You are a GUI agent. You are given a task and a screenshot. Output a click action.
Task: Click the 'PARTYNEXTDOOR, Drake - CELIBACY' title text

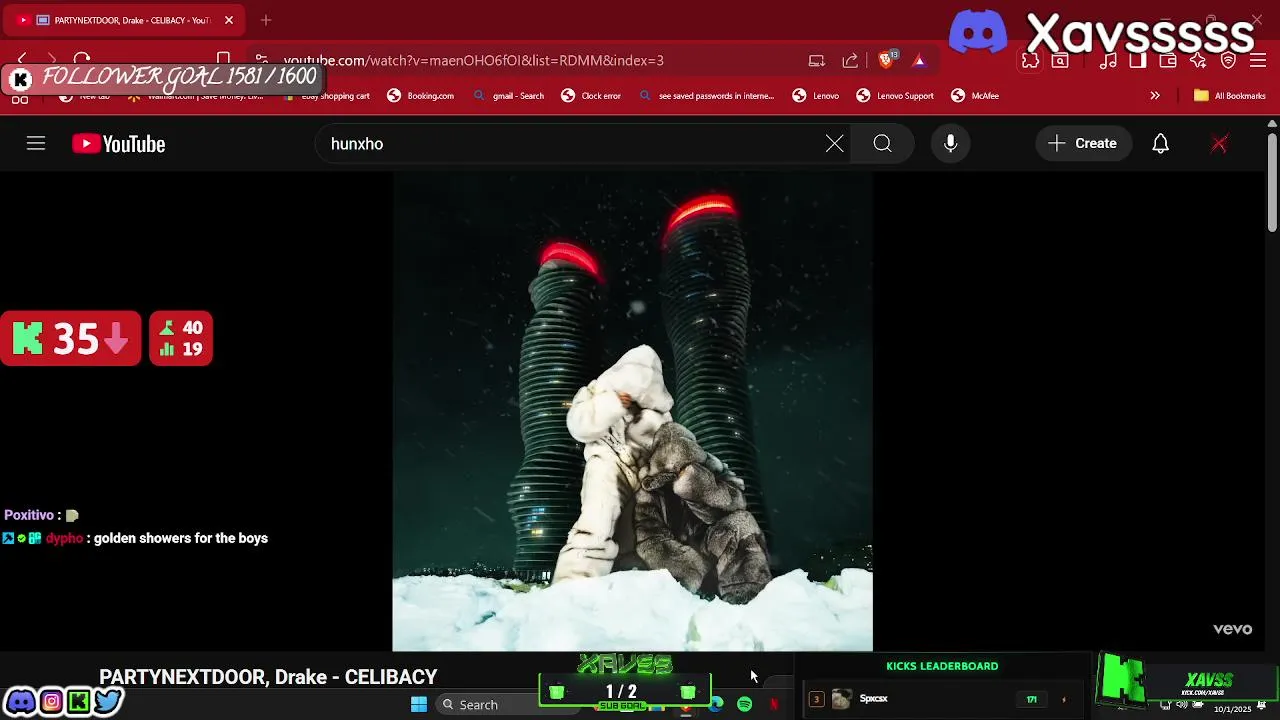(x=268, y=677)
